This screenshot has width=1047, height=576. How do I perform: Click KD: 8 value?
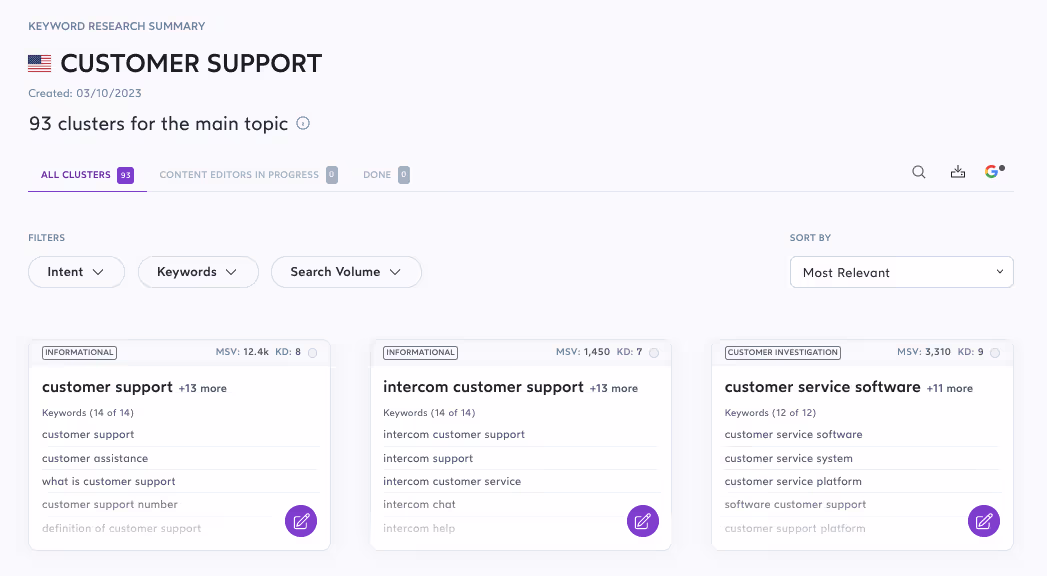tap(288, 352)
